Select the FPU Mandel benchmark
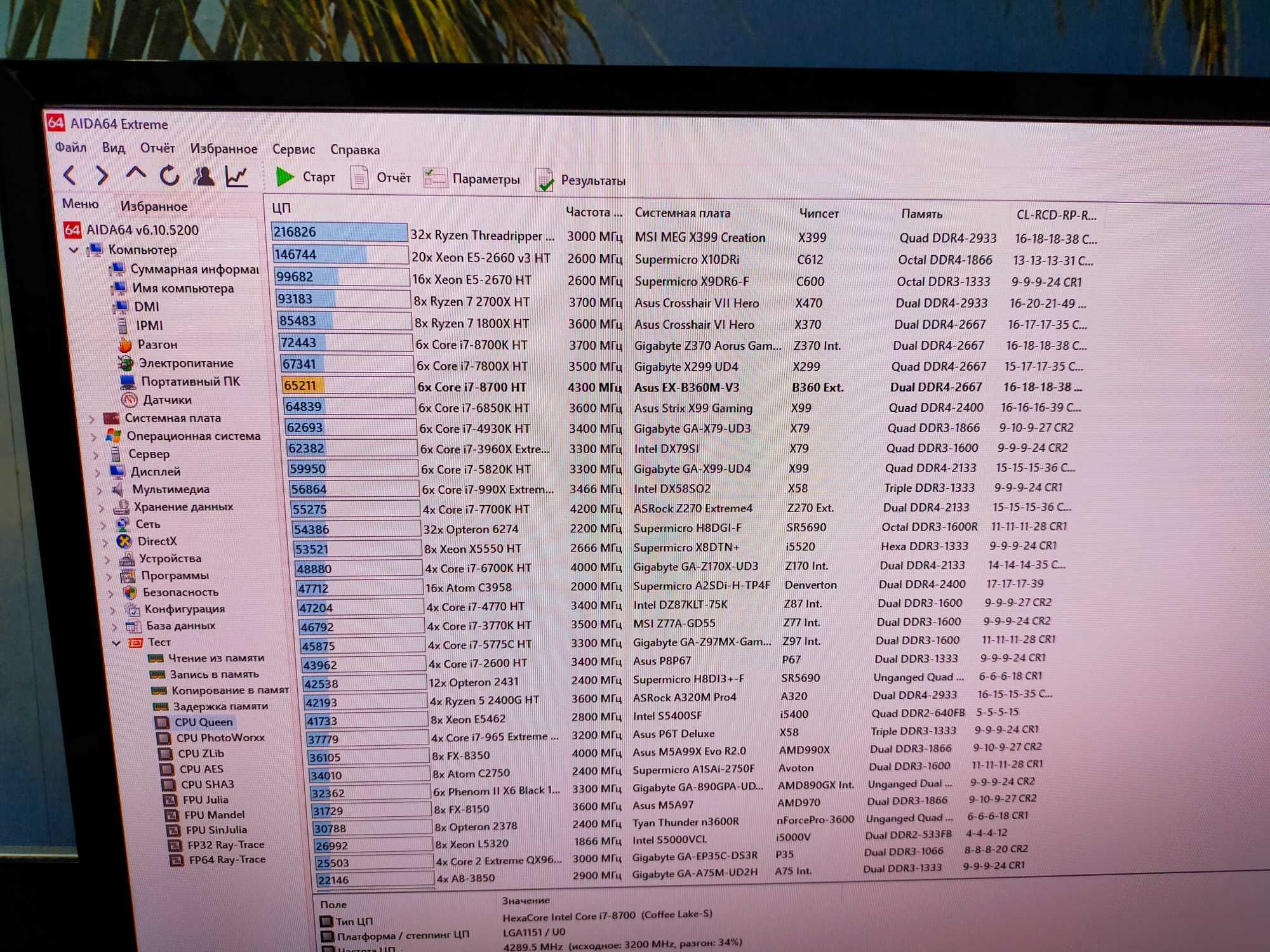Screen dimensions: 1270x952 pyautogui.click(x=205, y=815)
